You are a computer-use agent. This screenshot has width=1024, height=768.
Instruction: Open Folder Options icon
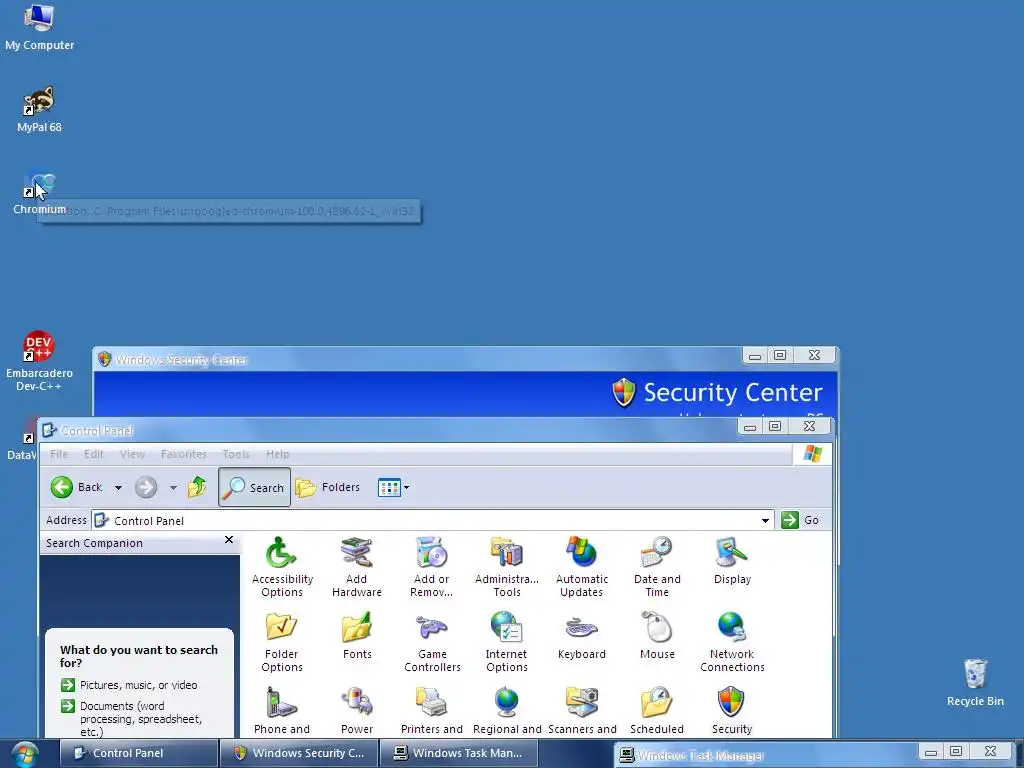[282, 641]
